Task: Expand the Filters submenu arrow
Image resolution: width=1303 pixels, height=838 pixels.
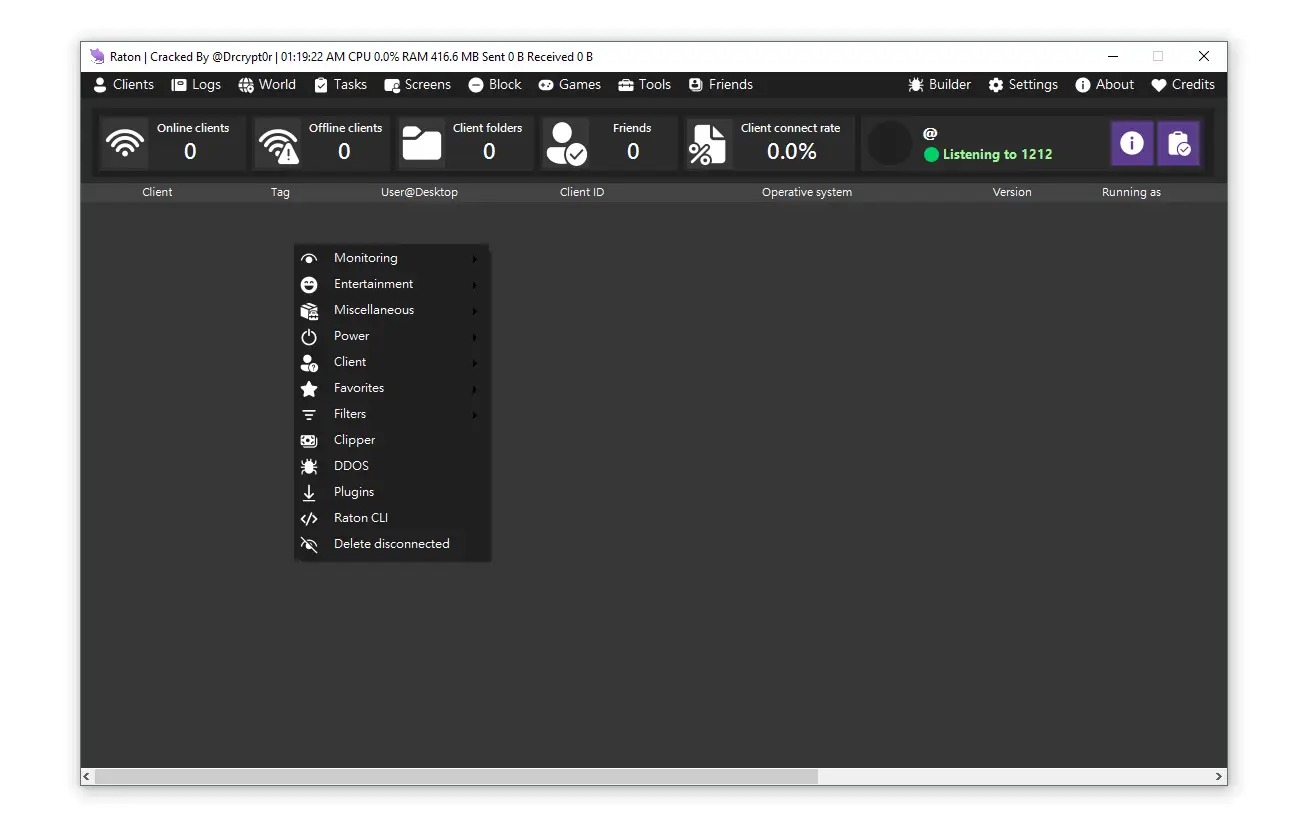Action: [475, 415]
